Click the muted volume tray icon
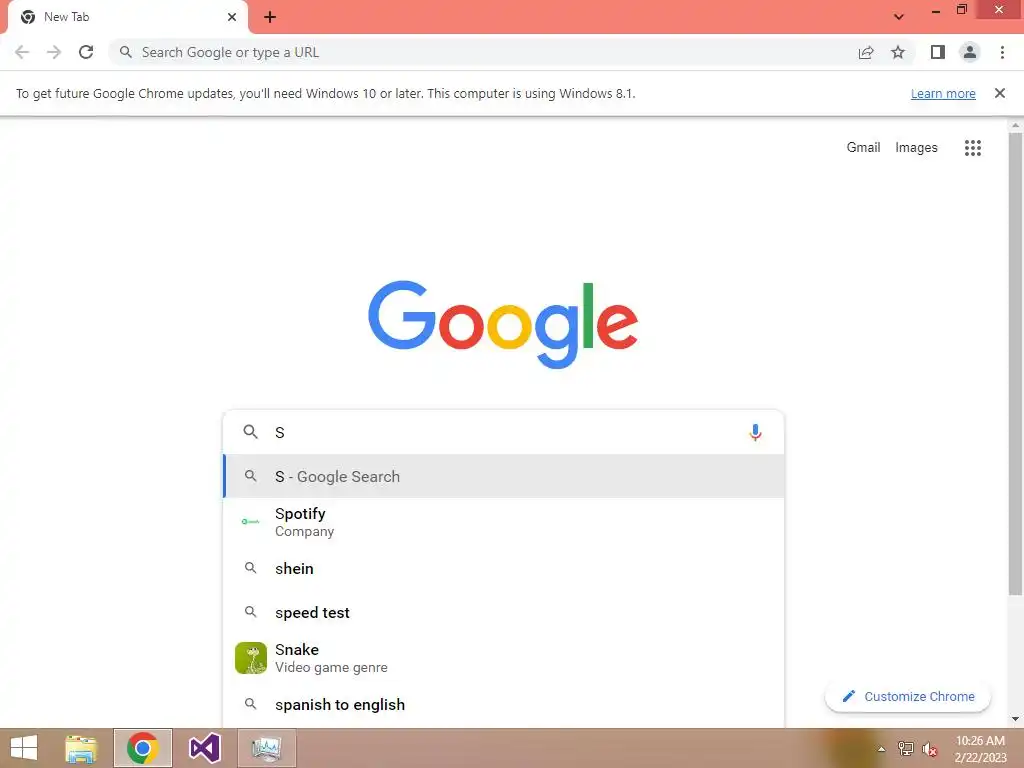The width and height of the screenshot is (1024, 768). [x=930, y=749]
